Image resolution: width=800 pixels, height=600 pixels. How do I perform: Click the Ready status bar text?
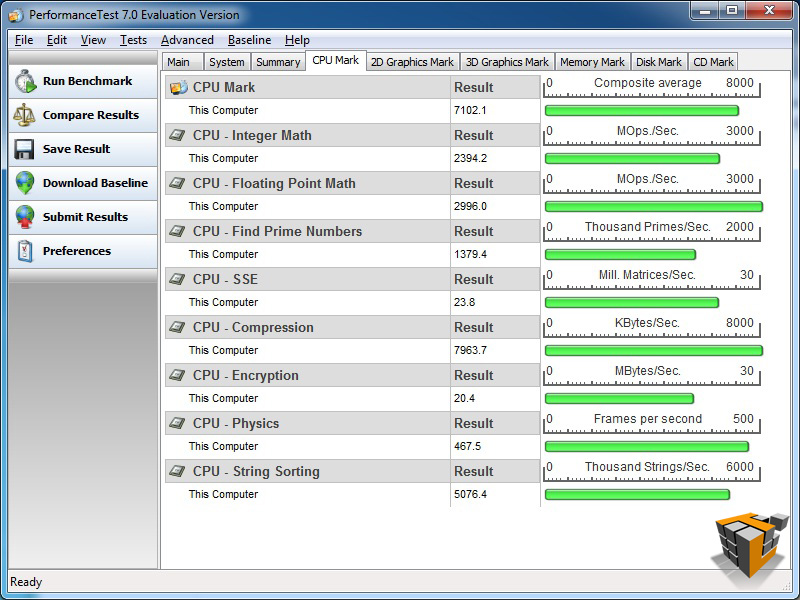[x=26, y=582]
